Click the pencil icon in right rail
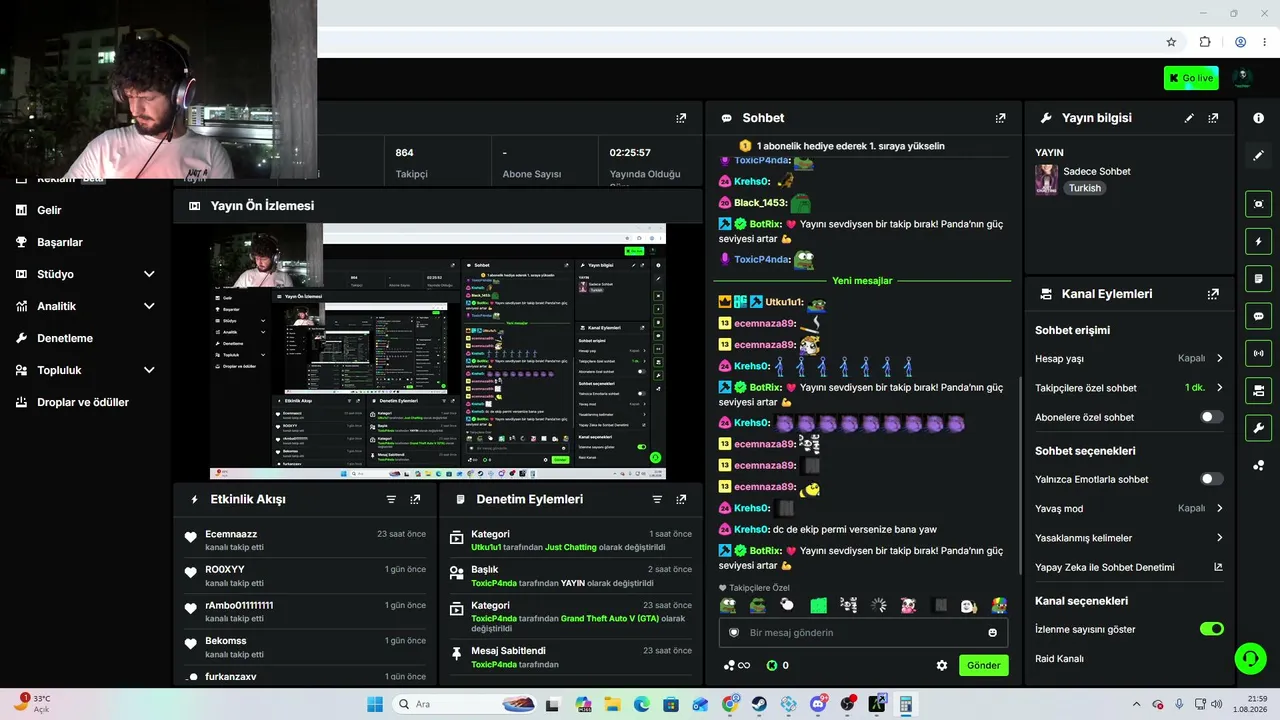 (x=1258, y=155)
